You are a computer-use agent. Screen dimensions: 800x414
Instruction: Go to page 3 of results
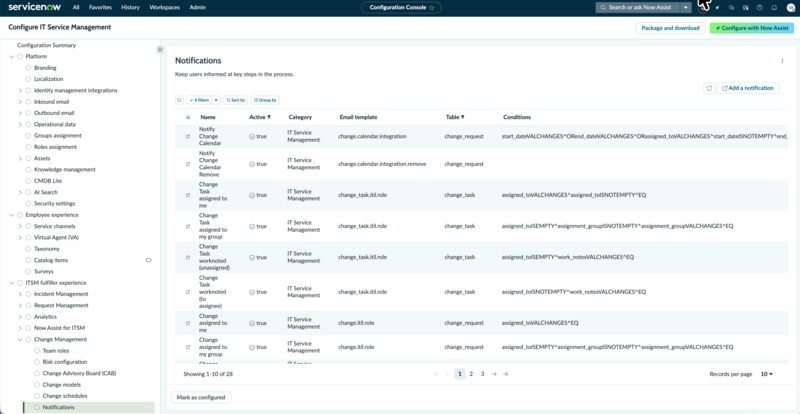[x=482, y=374]
